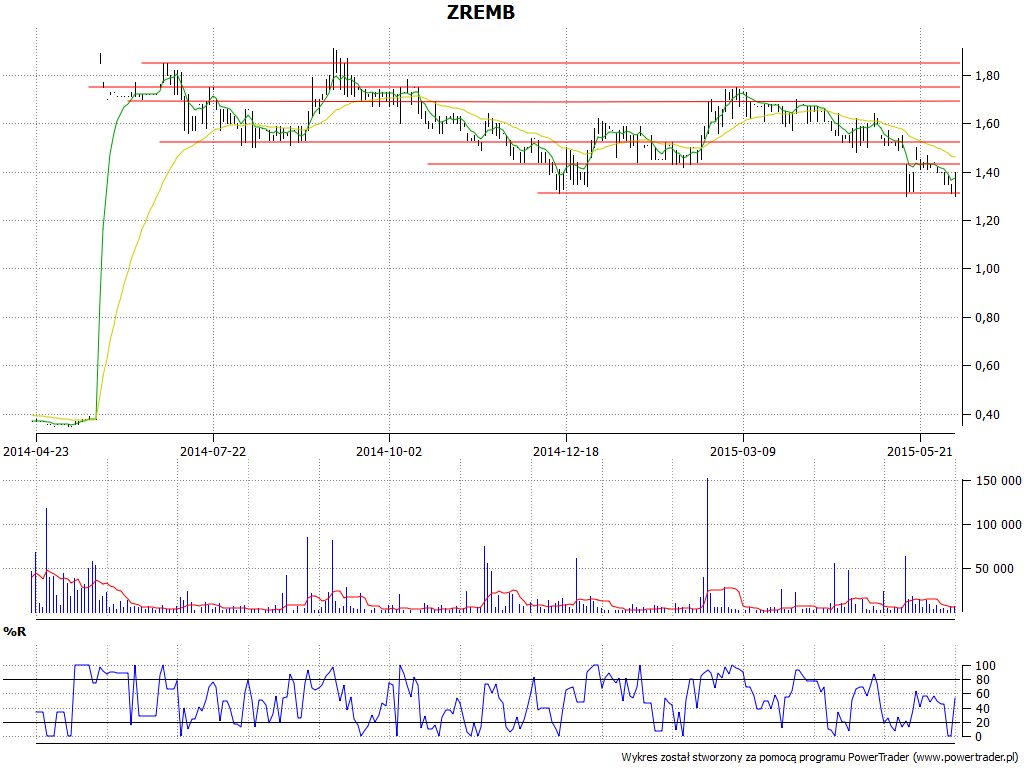Click the 80 value on %R axis

tap(982, 680)
